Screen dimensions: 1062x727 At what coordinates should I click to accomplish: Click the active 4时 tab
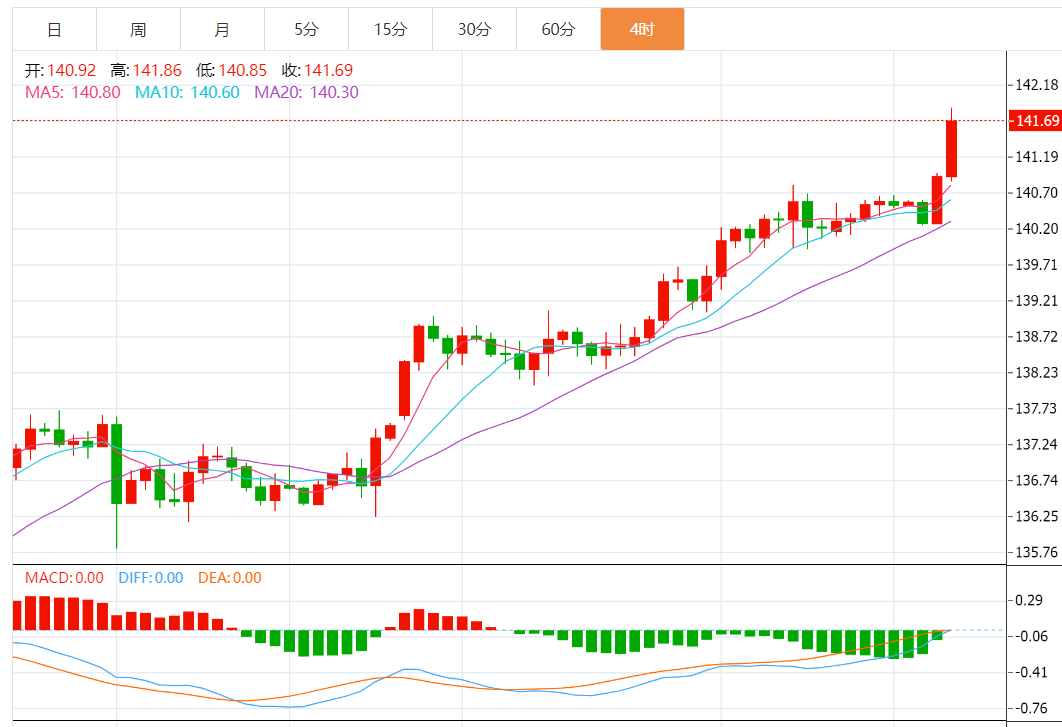point(642,30)
